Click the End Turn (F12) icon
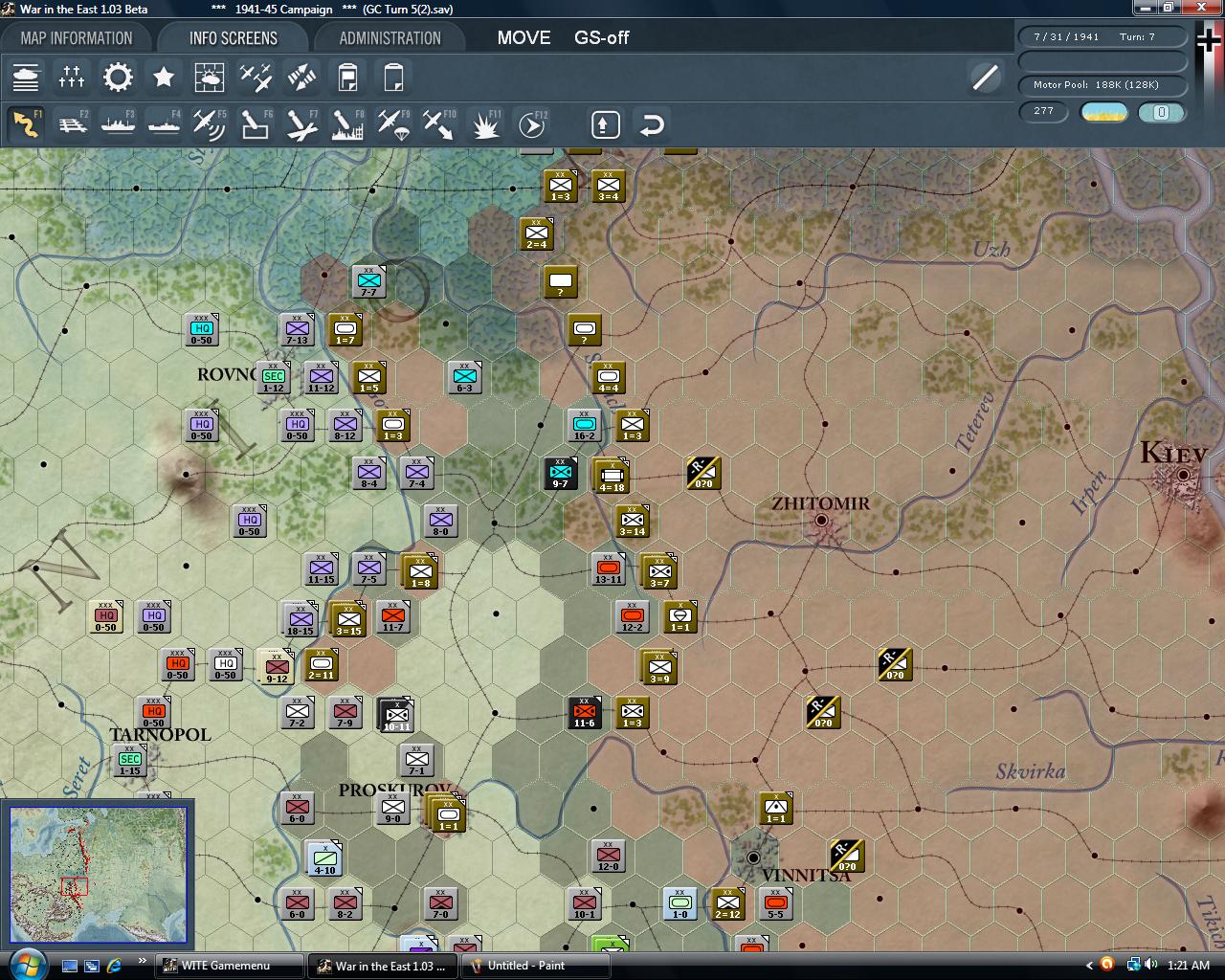The width and height of the screenshot is (1225, 980). point(531,124)
